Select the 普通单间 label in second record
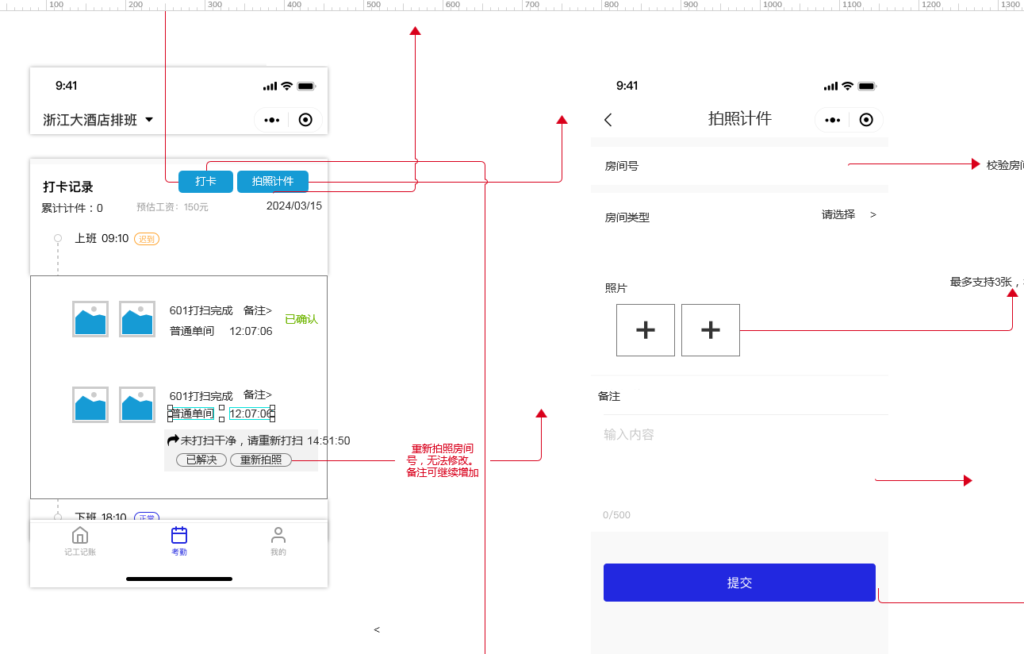1024x654 pixels. pos(191,414)
